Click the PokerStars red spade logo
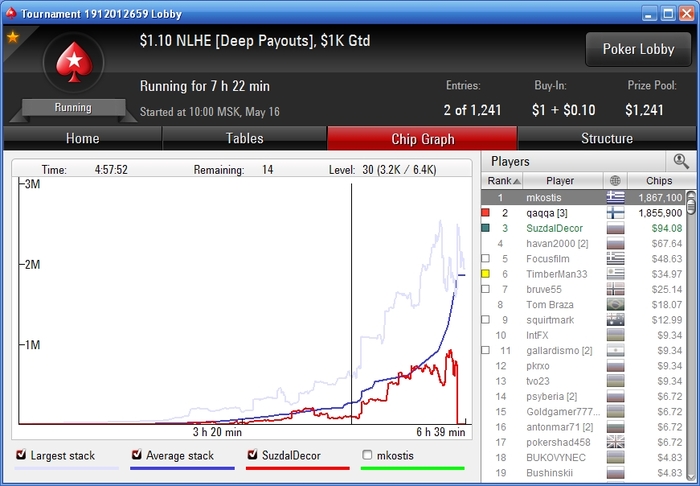The width and height of the screenshot is (700, 486). 74,62
